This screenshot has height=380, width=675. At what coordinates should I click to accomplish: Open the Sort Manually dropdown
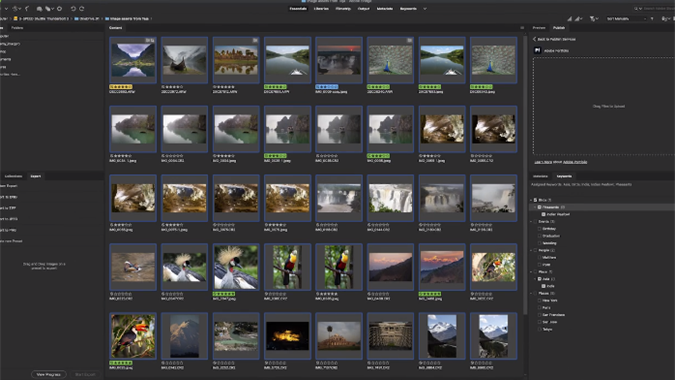click(626, 19)
